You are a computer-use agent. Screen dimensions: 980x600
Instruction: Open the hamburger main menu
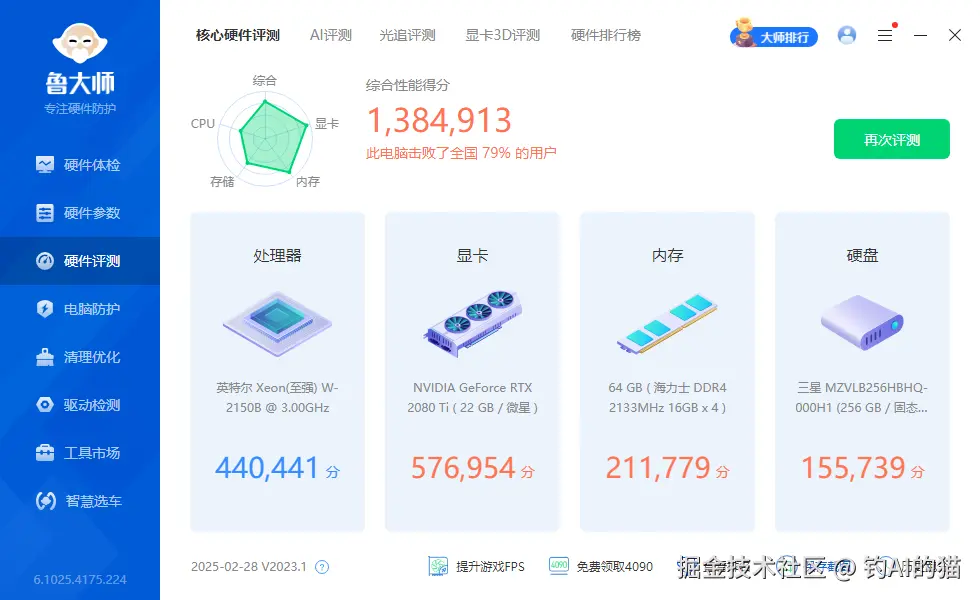pos(885,34)
